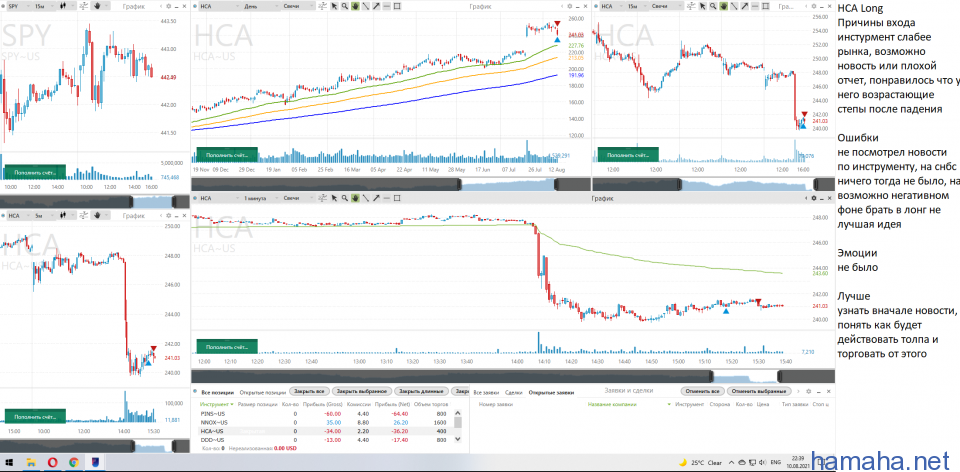Open indicators icon in HCA 5m chart

pyautogui.click(x=83, y=215)
